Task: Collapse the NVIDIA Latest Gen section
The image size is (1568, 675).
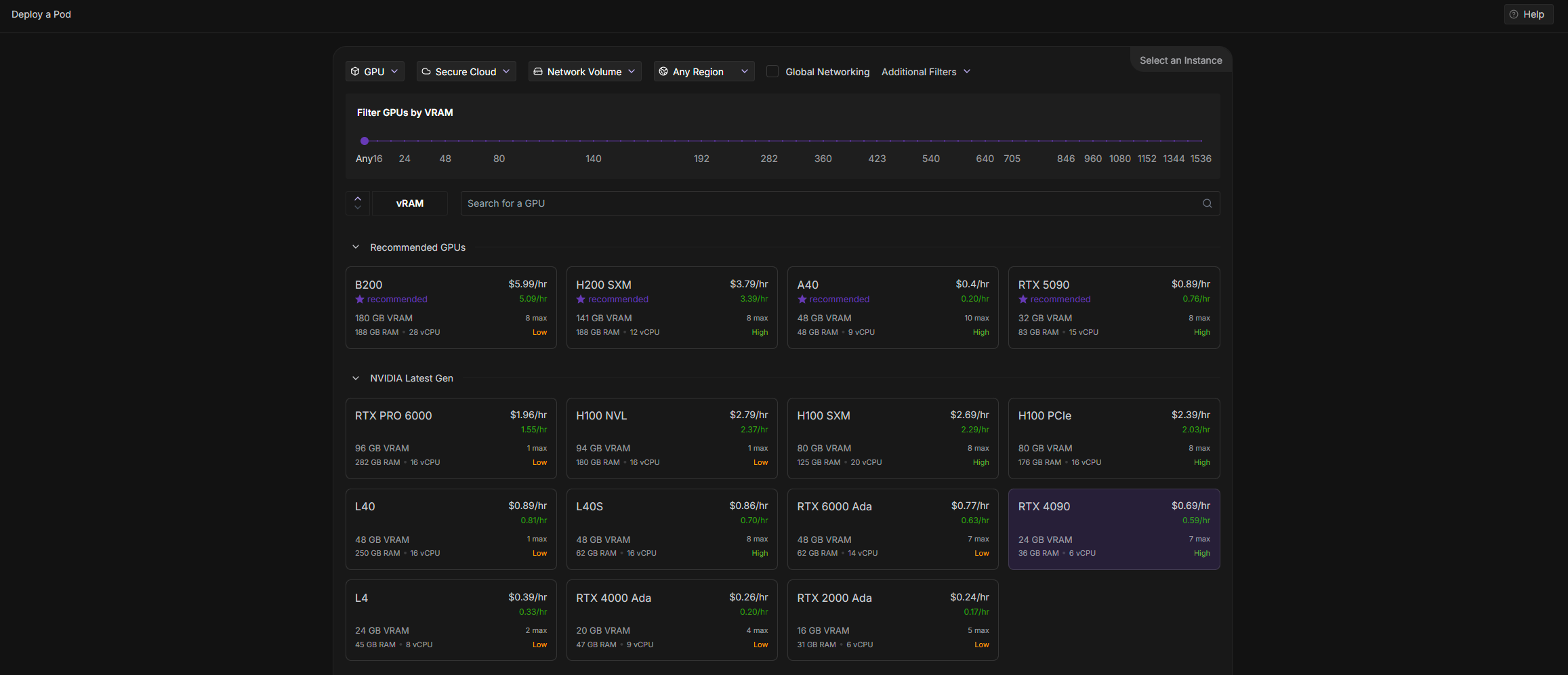Action: (356, 378)
